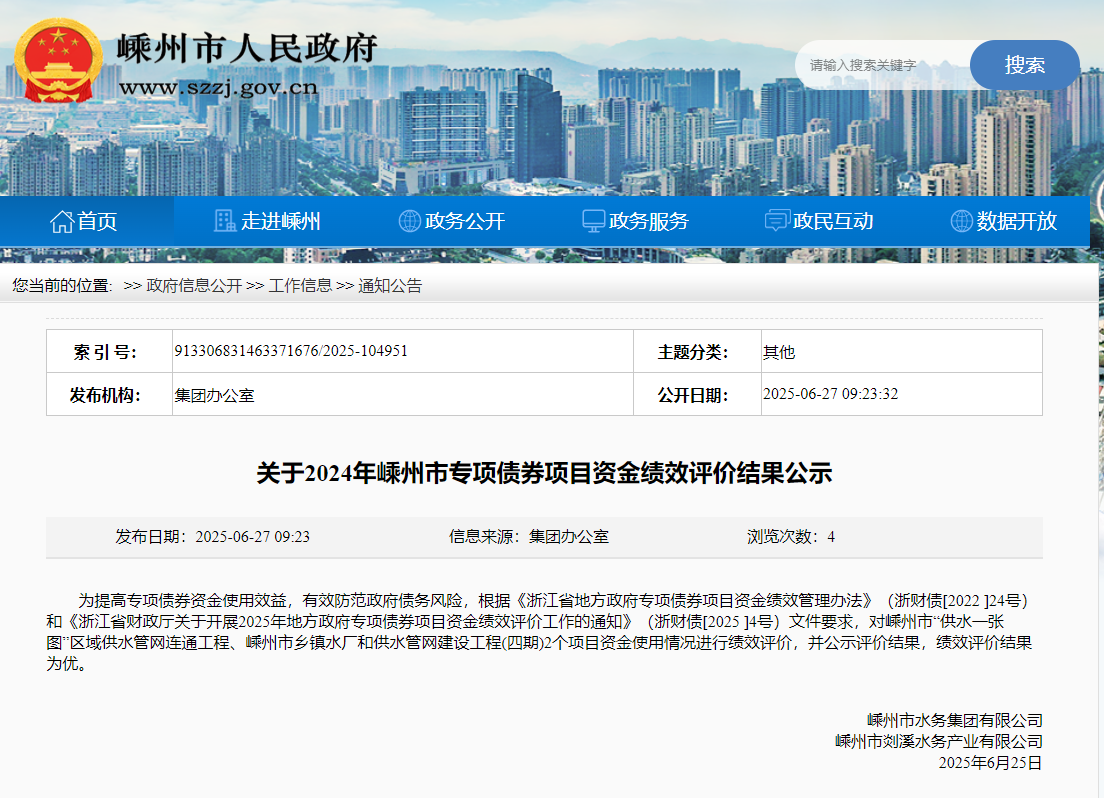The image size is (1104, 798).
Task: Click 政府信息公开 breadcrumb link
Action: (194, 286)
